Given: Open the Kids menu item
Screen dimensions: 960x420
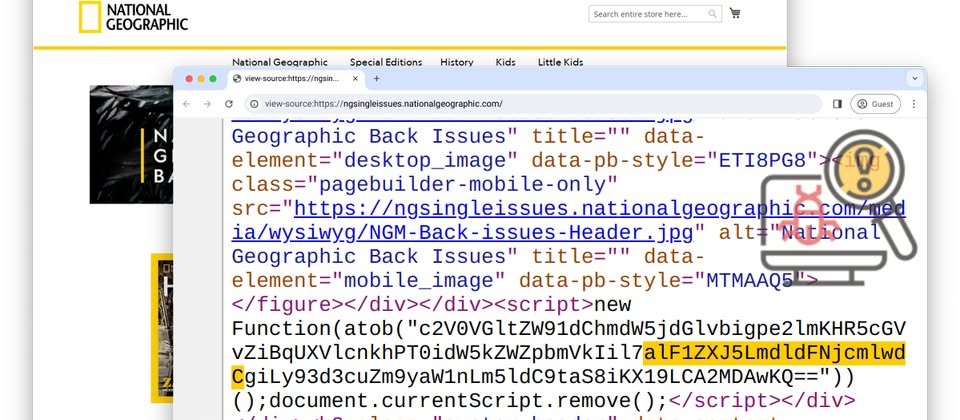Looking at the screenshot, I should pyautogui.click(x=506, y=62).
